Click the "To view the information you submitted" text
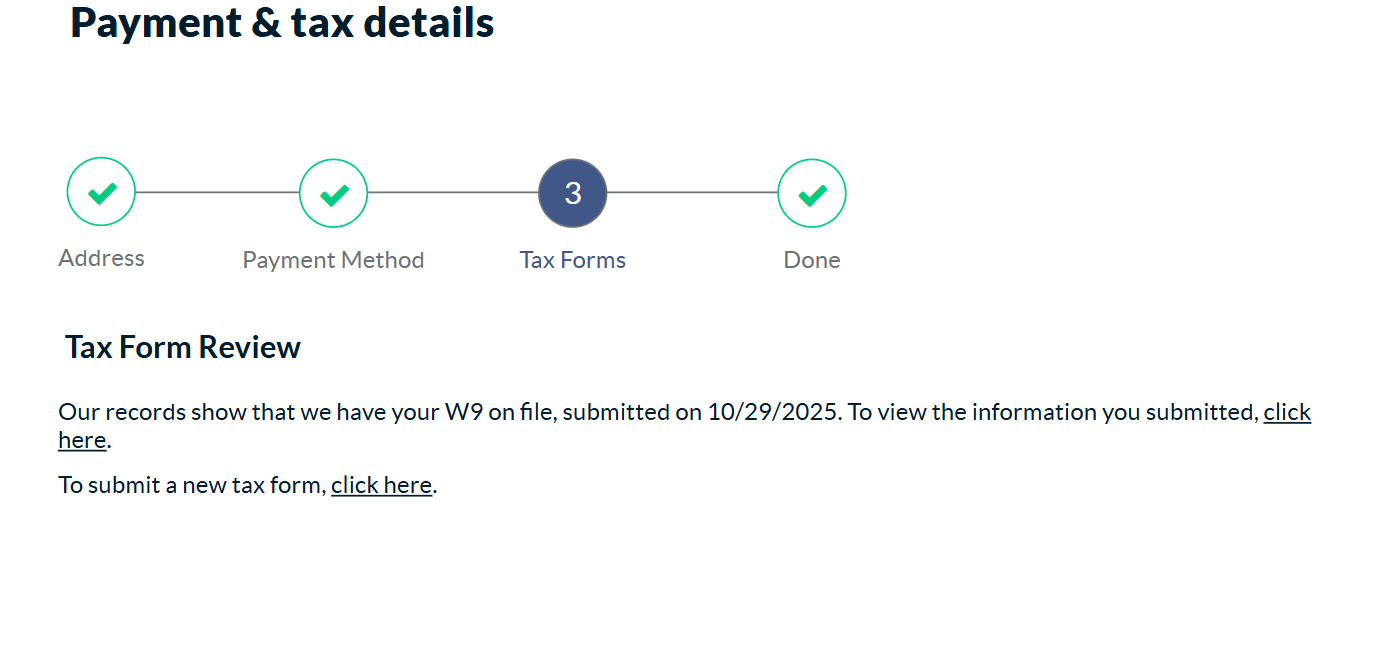 [x=1053, y=412]
